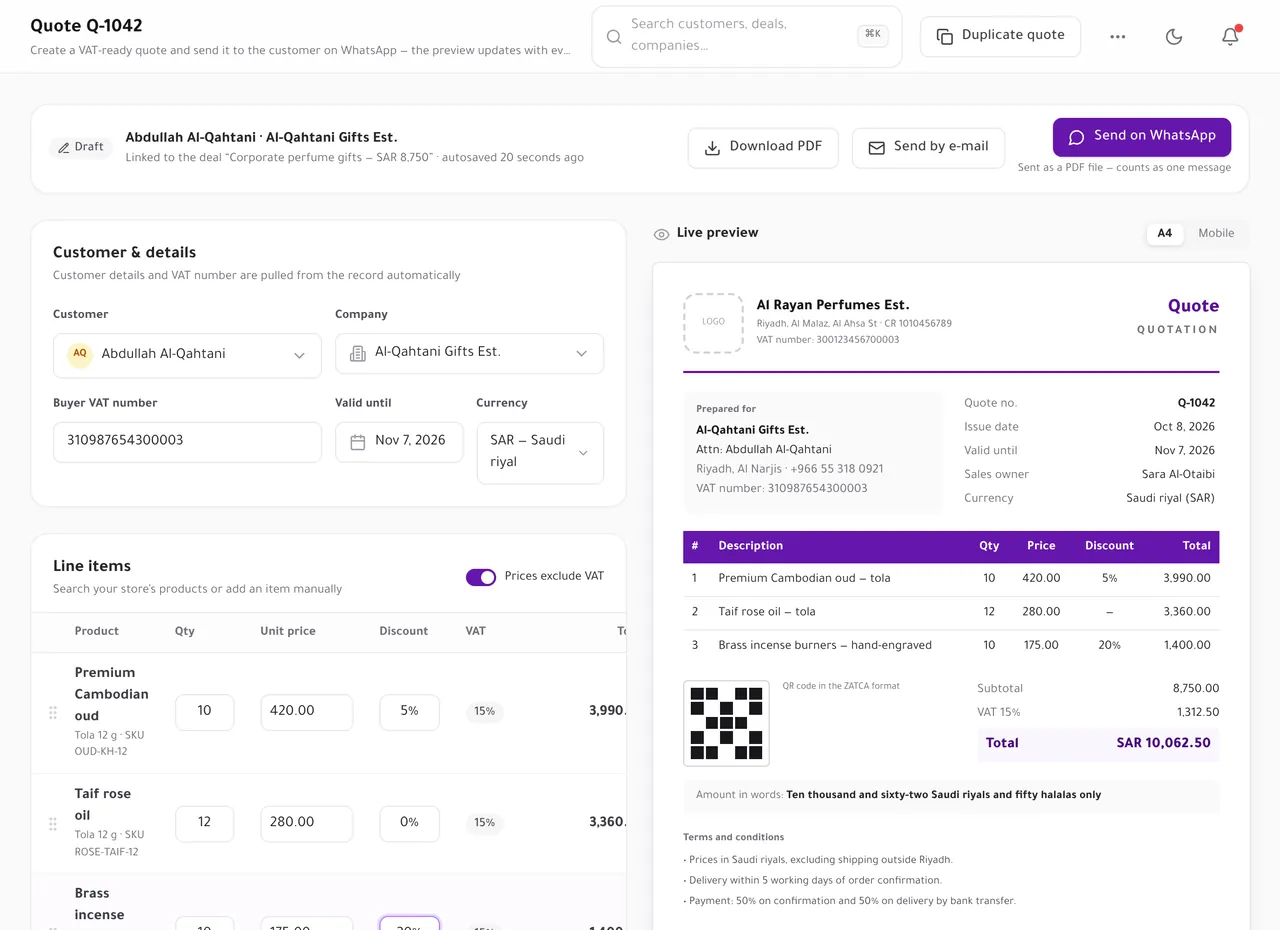This screenshot has width=1280, height=930.
Task: Click the "Sara Al-Otaibi" sales owner text
Action: click(x=1178, y=474)
